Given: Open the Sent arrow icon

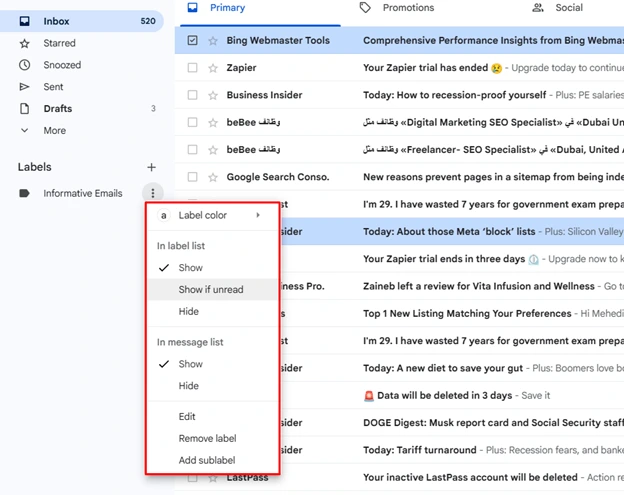Looking at the screenshot, I should click(25, 87).
